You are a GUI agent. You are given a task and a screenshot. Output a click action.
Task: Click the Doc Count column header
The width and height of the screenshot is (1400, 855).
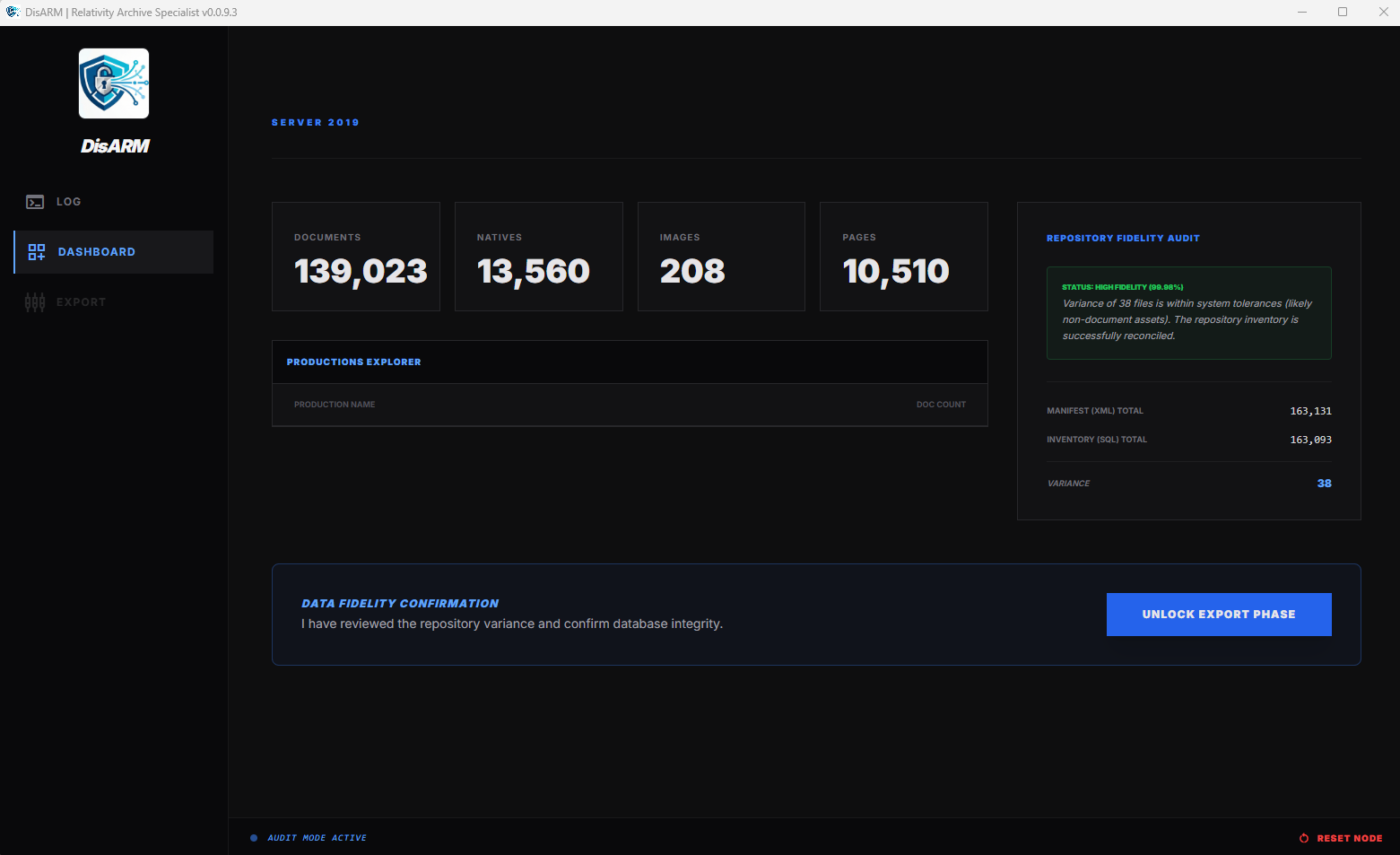(941, 405)
